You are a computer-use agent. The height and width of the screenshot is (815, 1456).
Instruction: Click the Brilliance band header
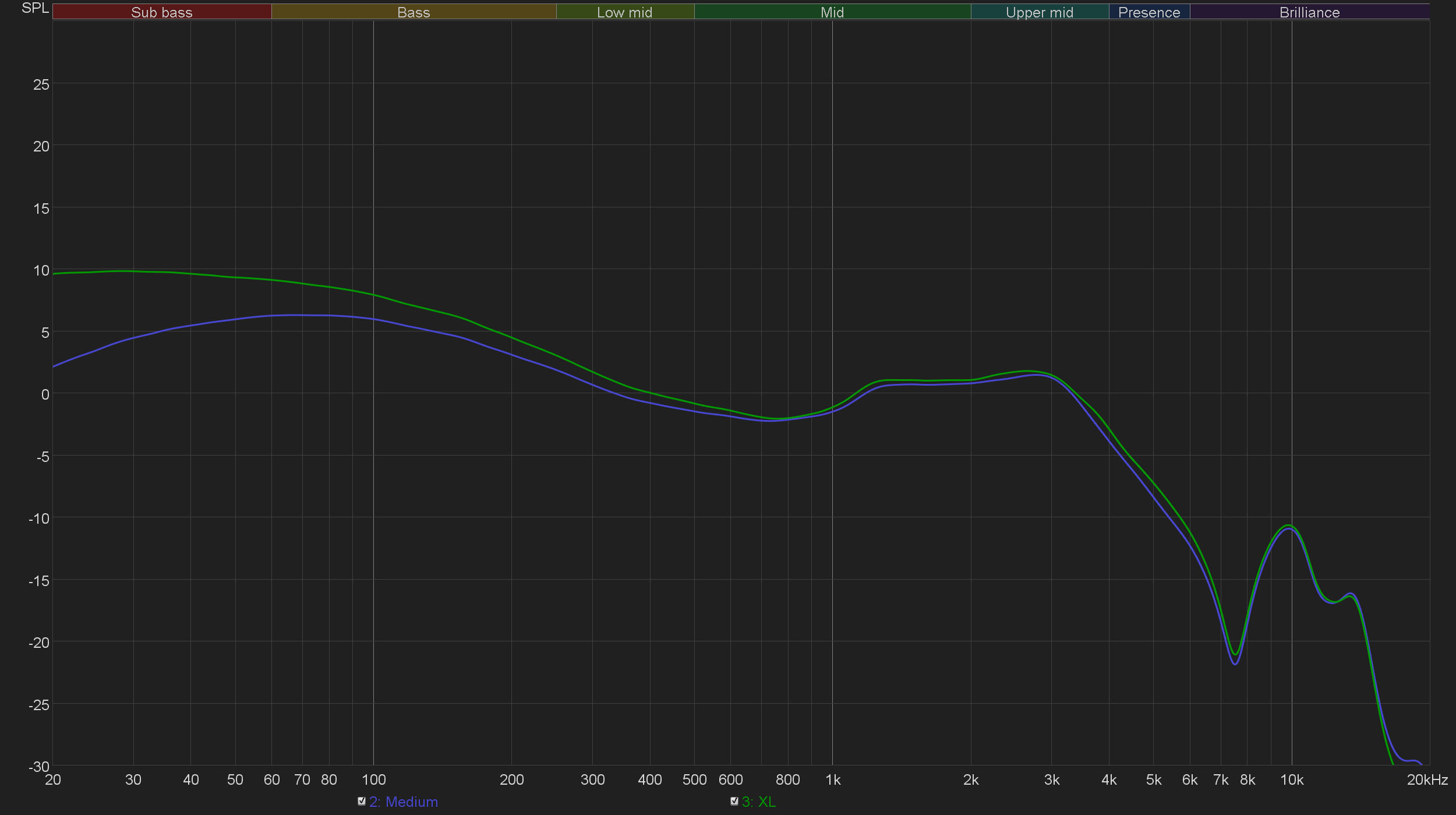(x=1309, y=12)
